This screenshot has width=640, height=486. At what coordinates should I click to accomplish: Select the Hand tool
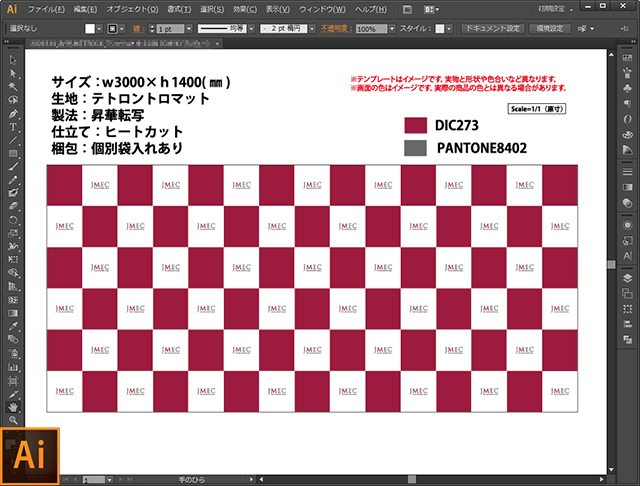(14, 407)
